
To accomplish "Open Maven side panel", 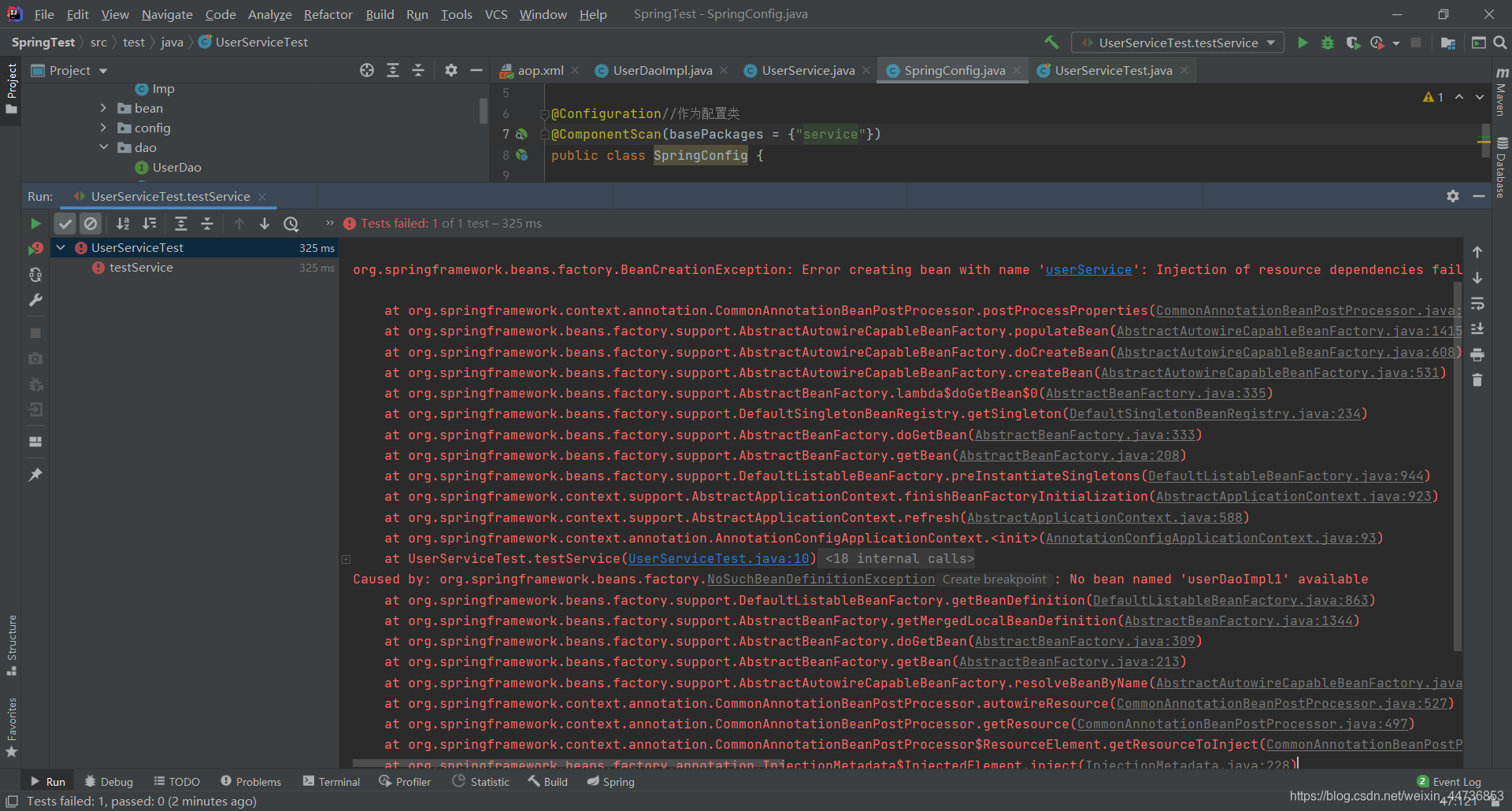I will [x=1502, y=92].
